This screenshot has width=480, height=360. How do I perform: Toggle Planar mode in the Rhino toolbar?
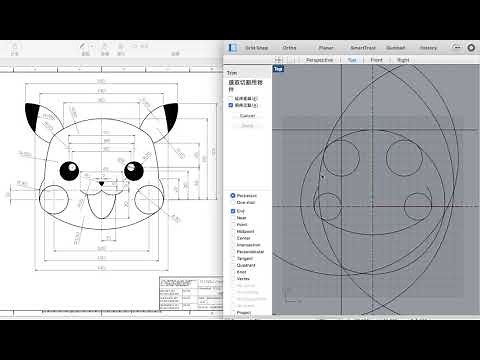click(326, 48)
